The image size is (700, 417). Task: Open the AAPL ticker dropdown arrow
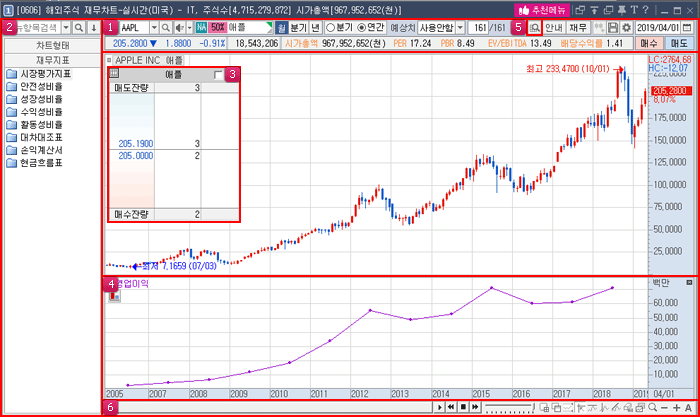point(154,28)
